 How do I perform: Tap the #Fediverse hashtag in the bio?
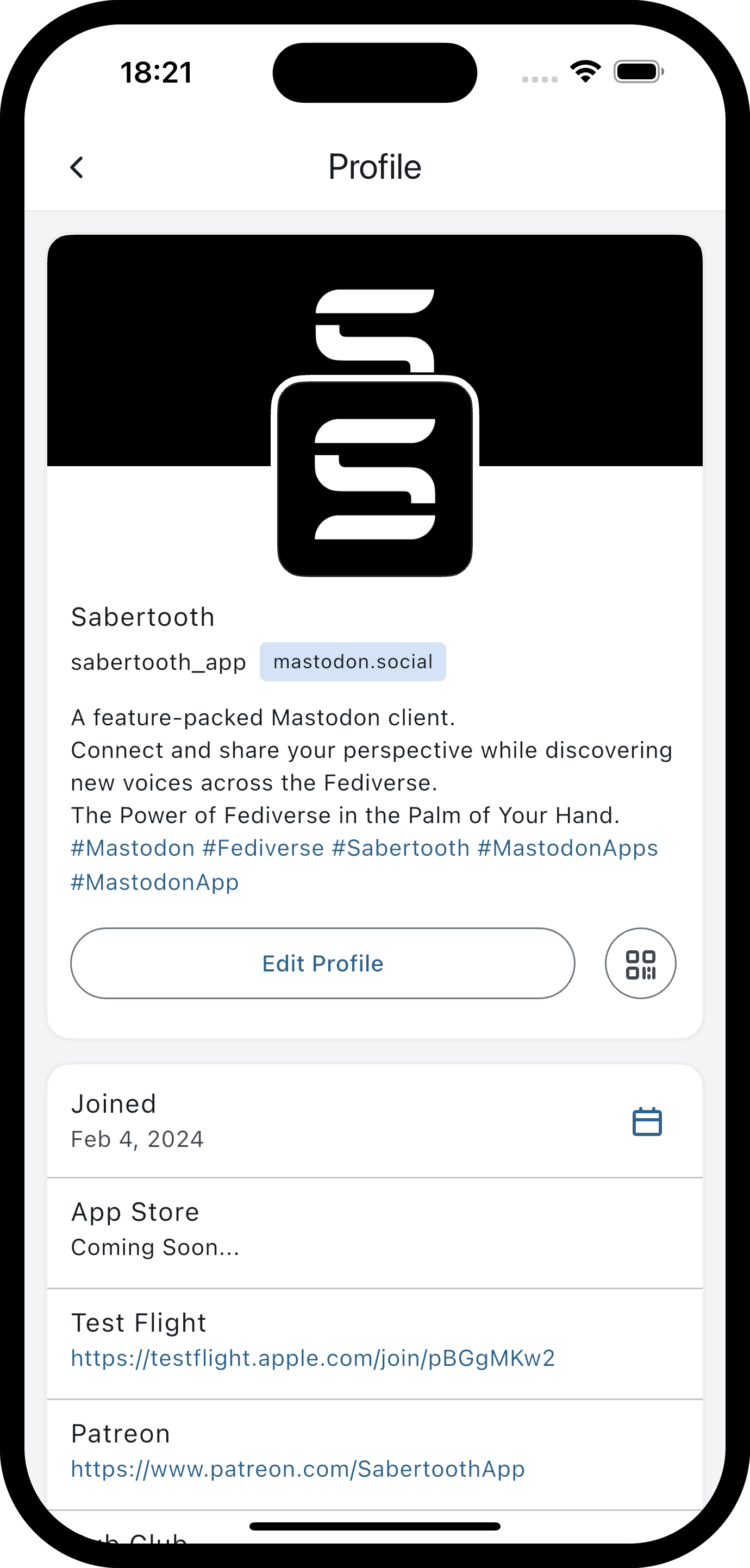click(x=264, y=848)
